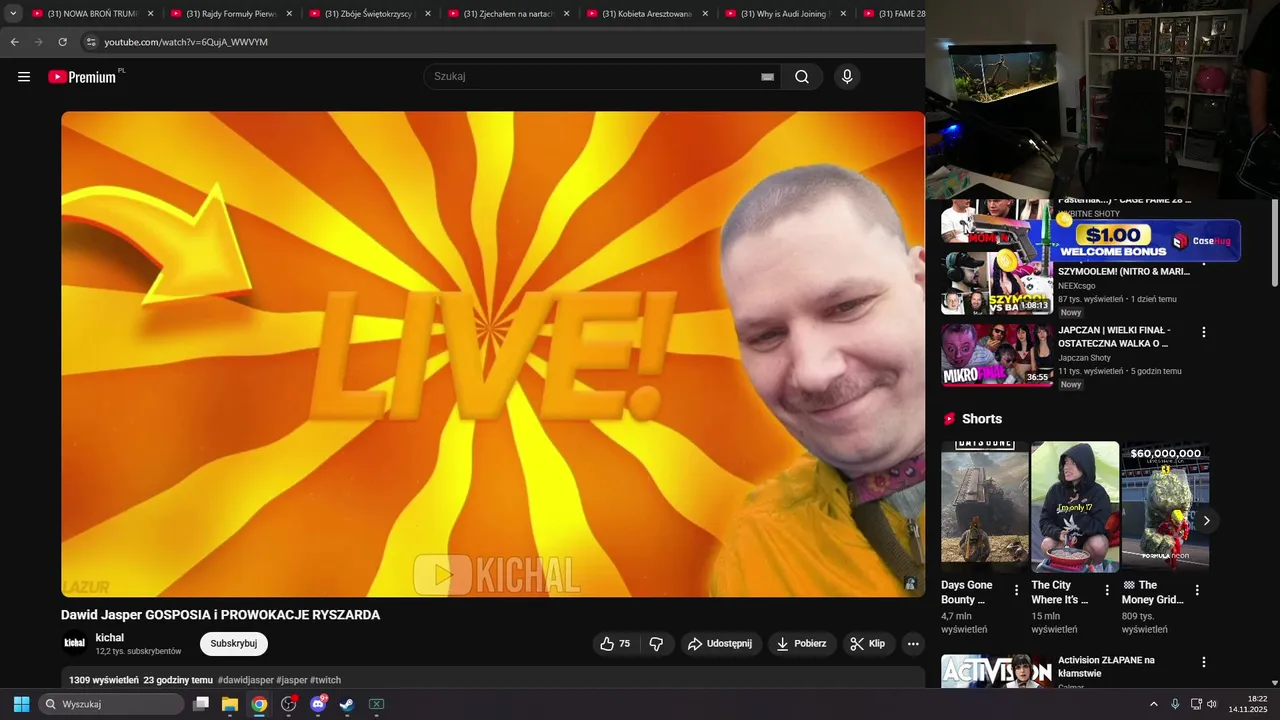
Task: Click the #twitch hashtag
Action: click(x=325, y=680)
